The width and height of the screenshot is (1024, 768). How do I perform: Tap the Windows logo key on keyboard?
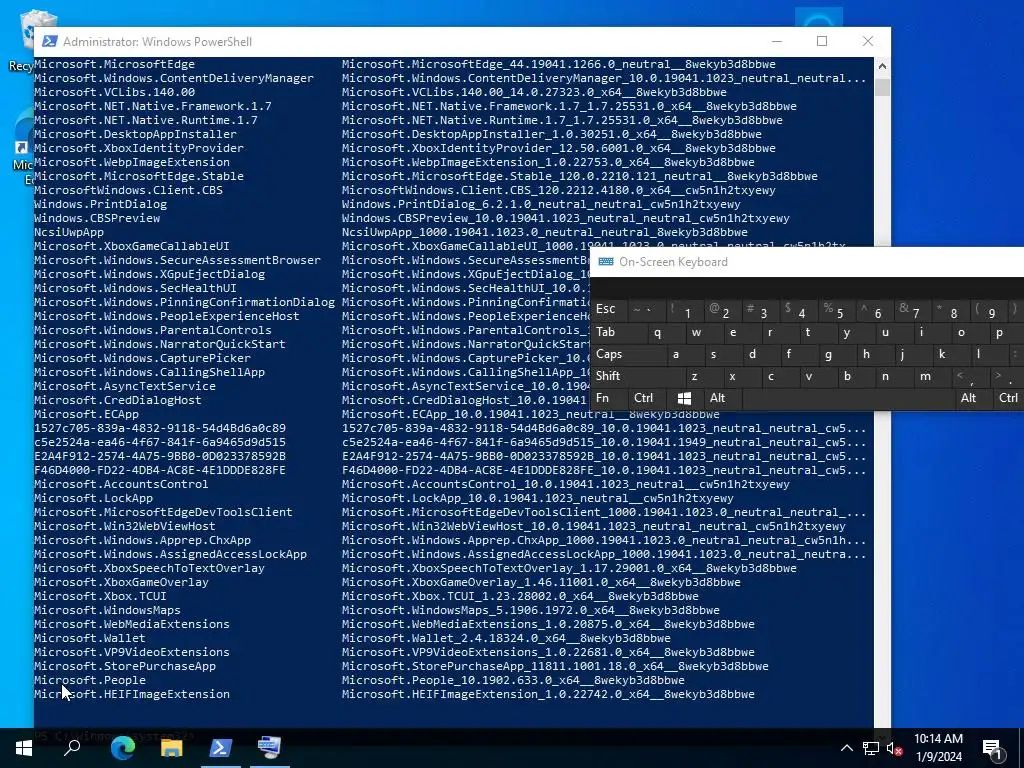coord(684,398)
